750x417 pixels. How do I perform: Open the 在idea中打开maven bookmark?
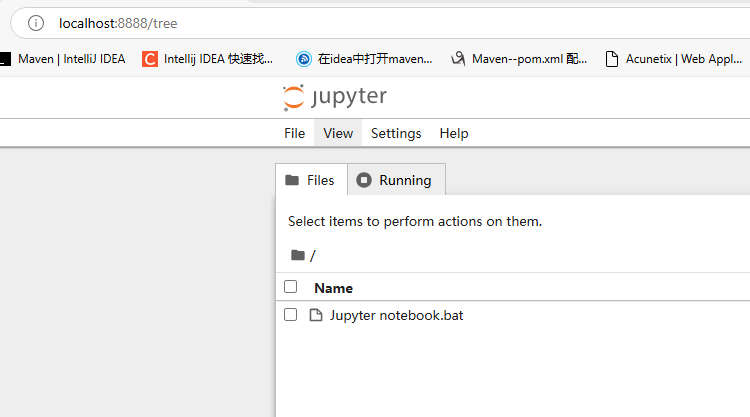(x=364, y=59)
